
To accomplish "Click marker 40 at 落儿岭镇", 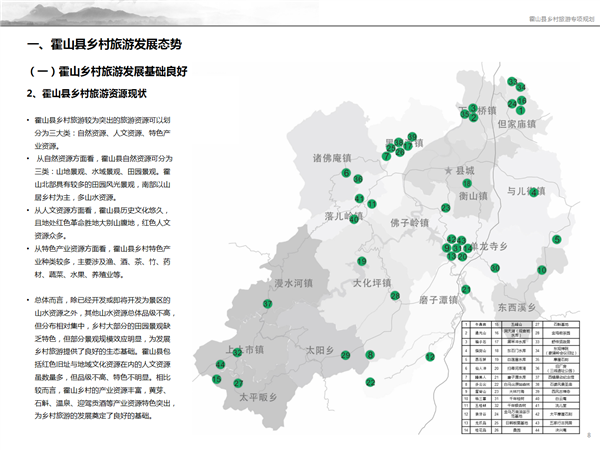I will 354,219.
